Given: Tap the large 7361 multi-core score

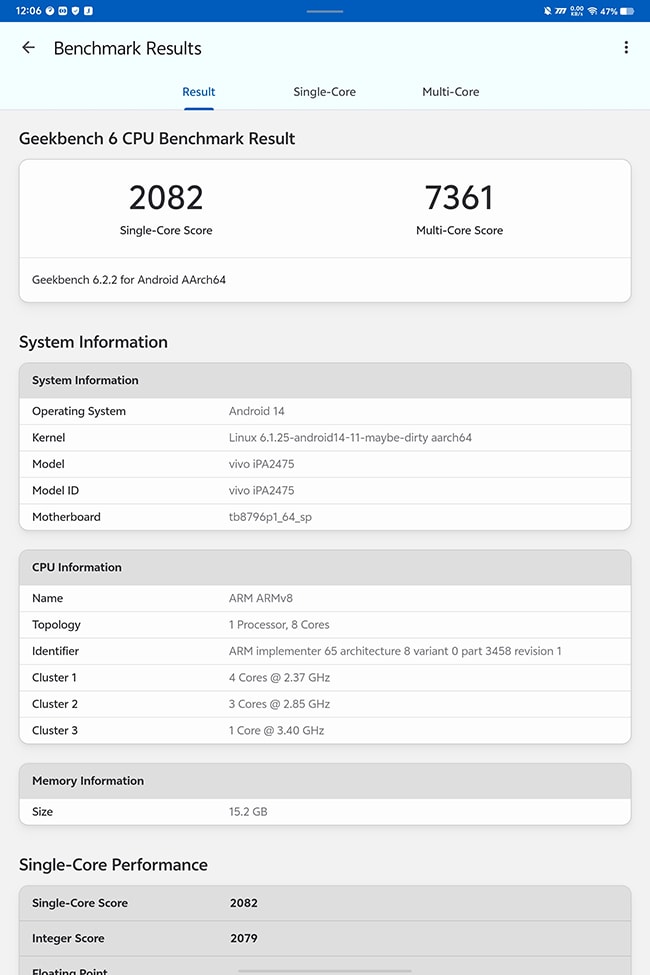Looking at the screenshot, I should pos(459,198).
